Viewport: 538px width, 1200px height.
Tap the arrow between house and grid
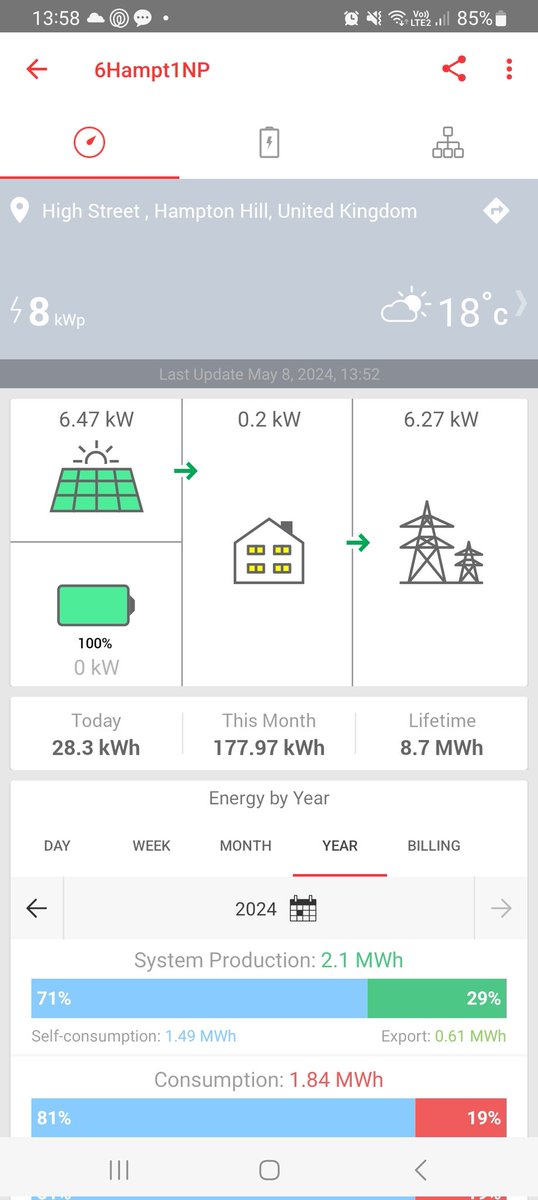pos(358,543)
